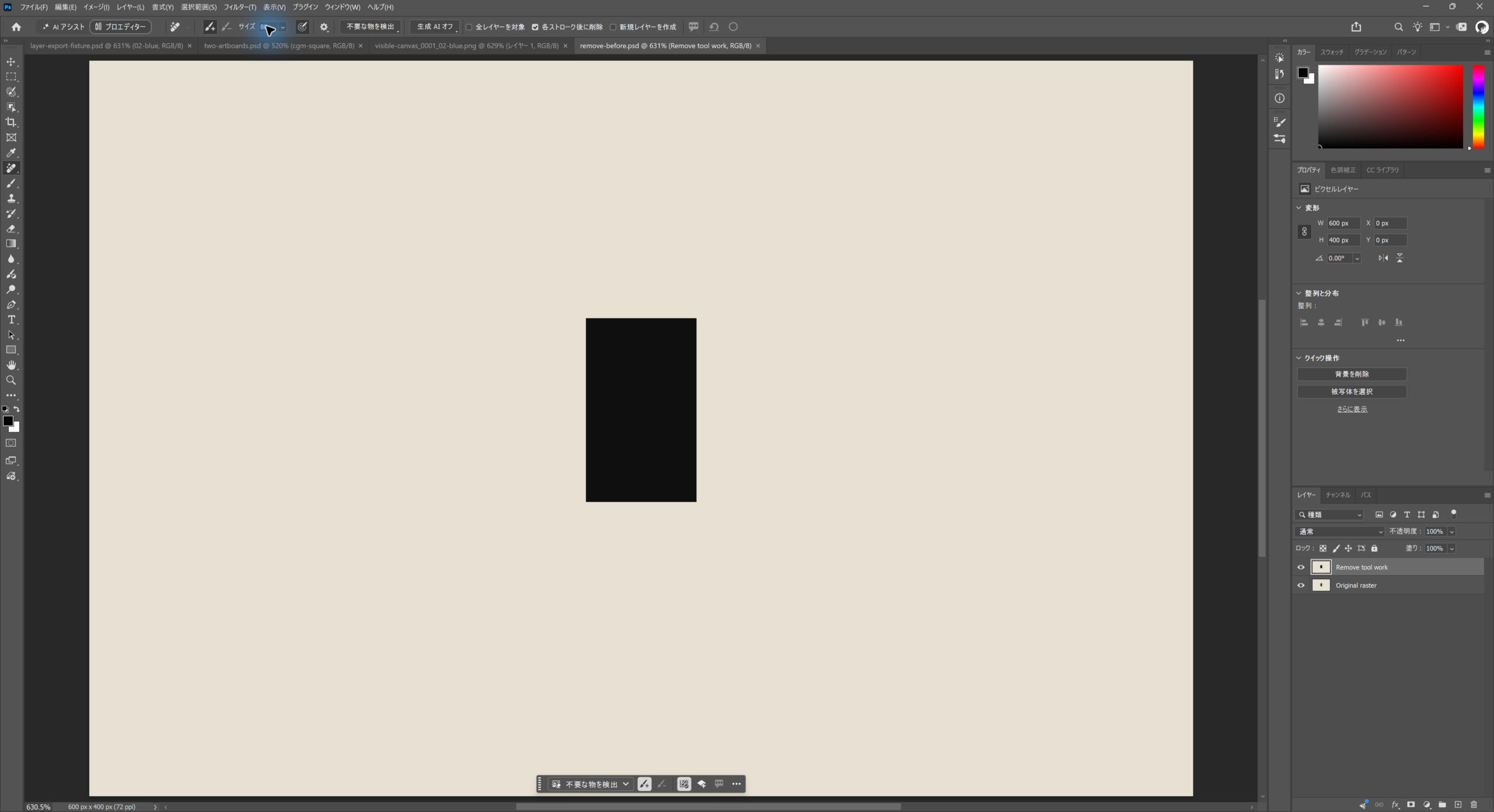The width and height of the screenshot is (1494, 812).
Task: Click the さらに表示 link
Action: [1352, 409]
